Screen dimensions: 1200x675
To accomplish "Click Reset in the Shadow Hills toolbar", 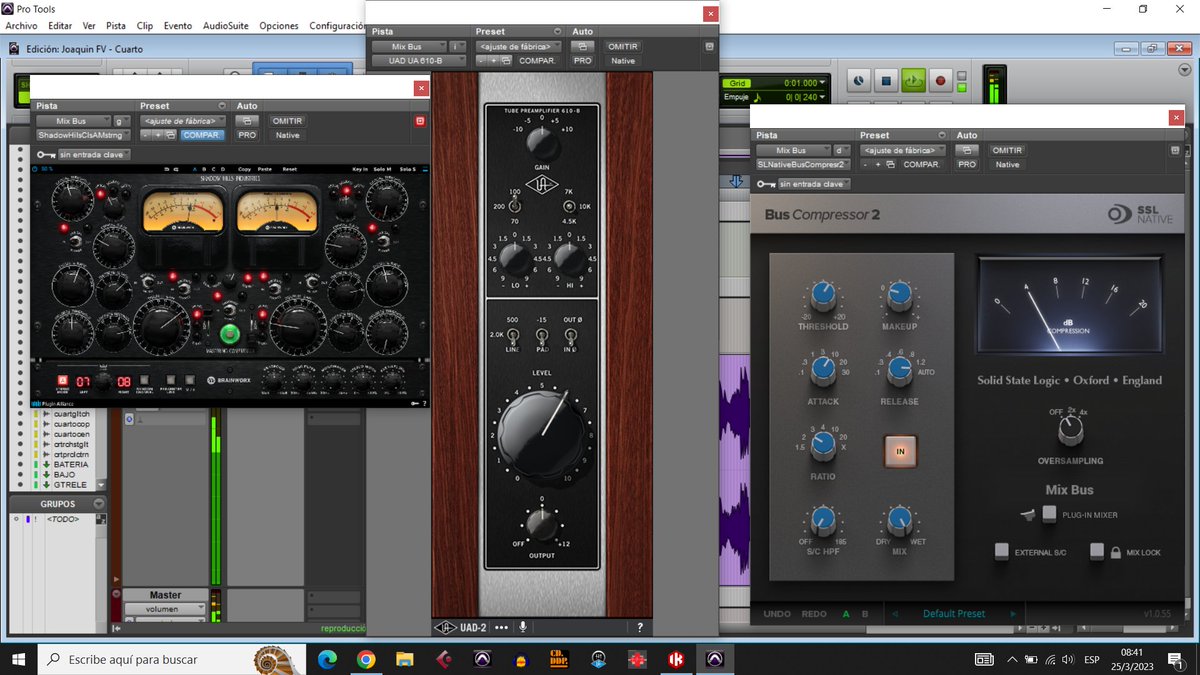I will [289, 169].
